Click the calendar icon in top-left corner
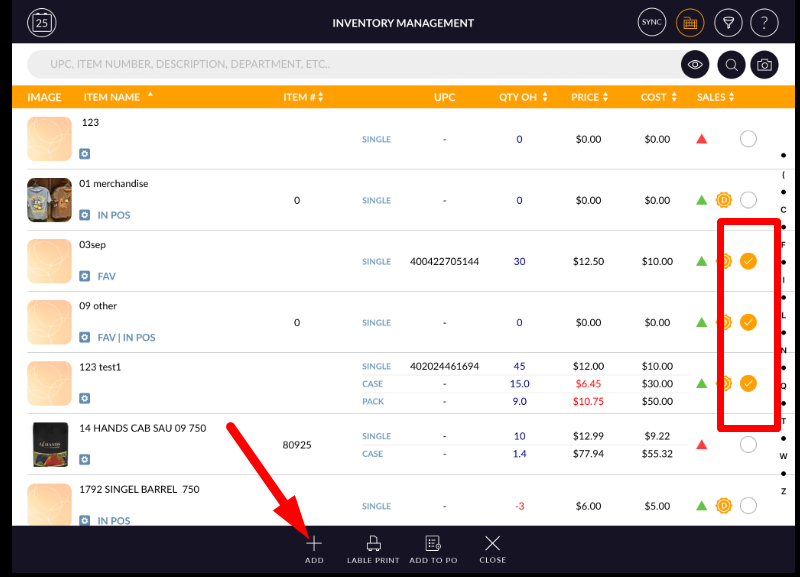 41,22
